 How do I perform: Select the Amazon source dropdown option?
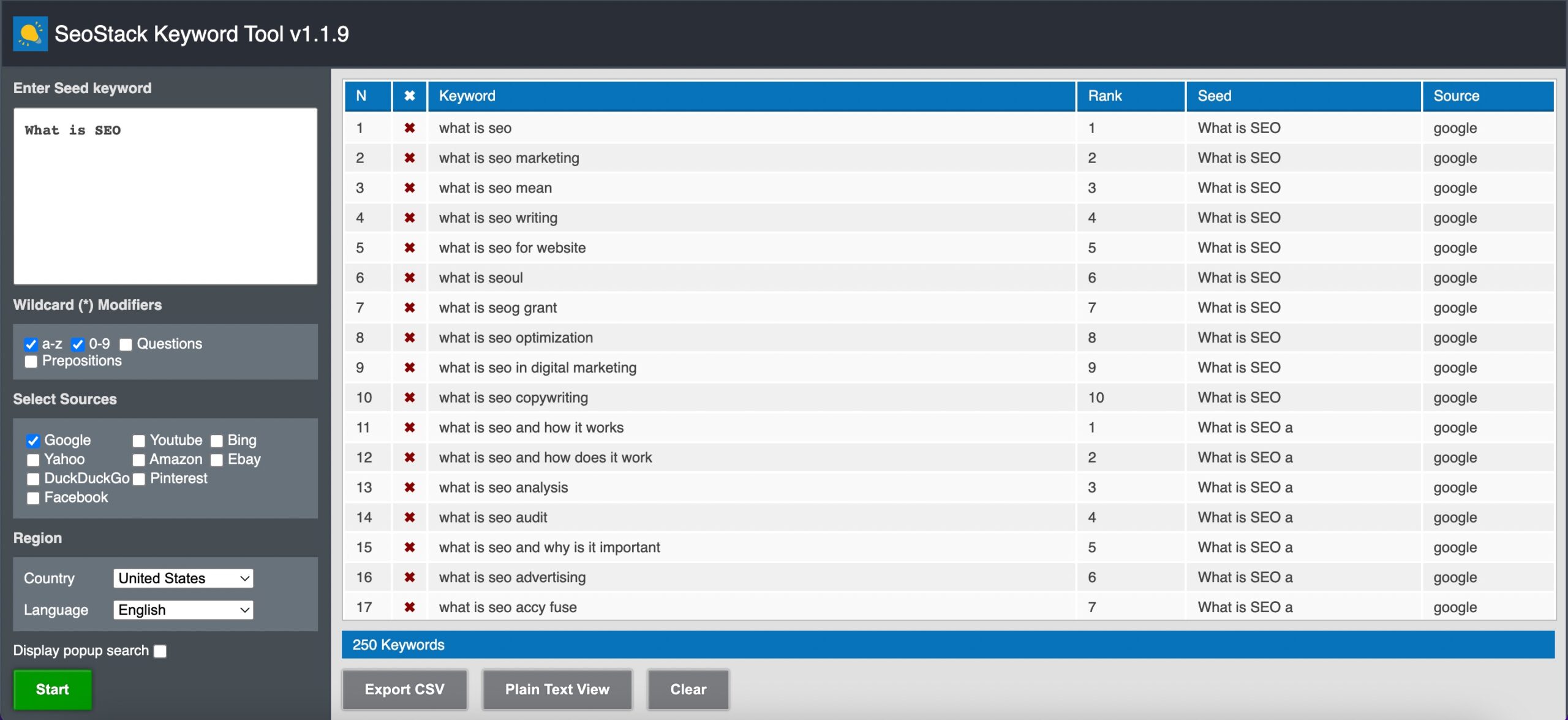pos(138,459)
